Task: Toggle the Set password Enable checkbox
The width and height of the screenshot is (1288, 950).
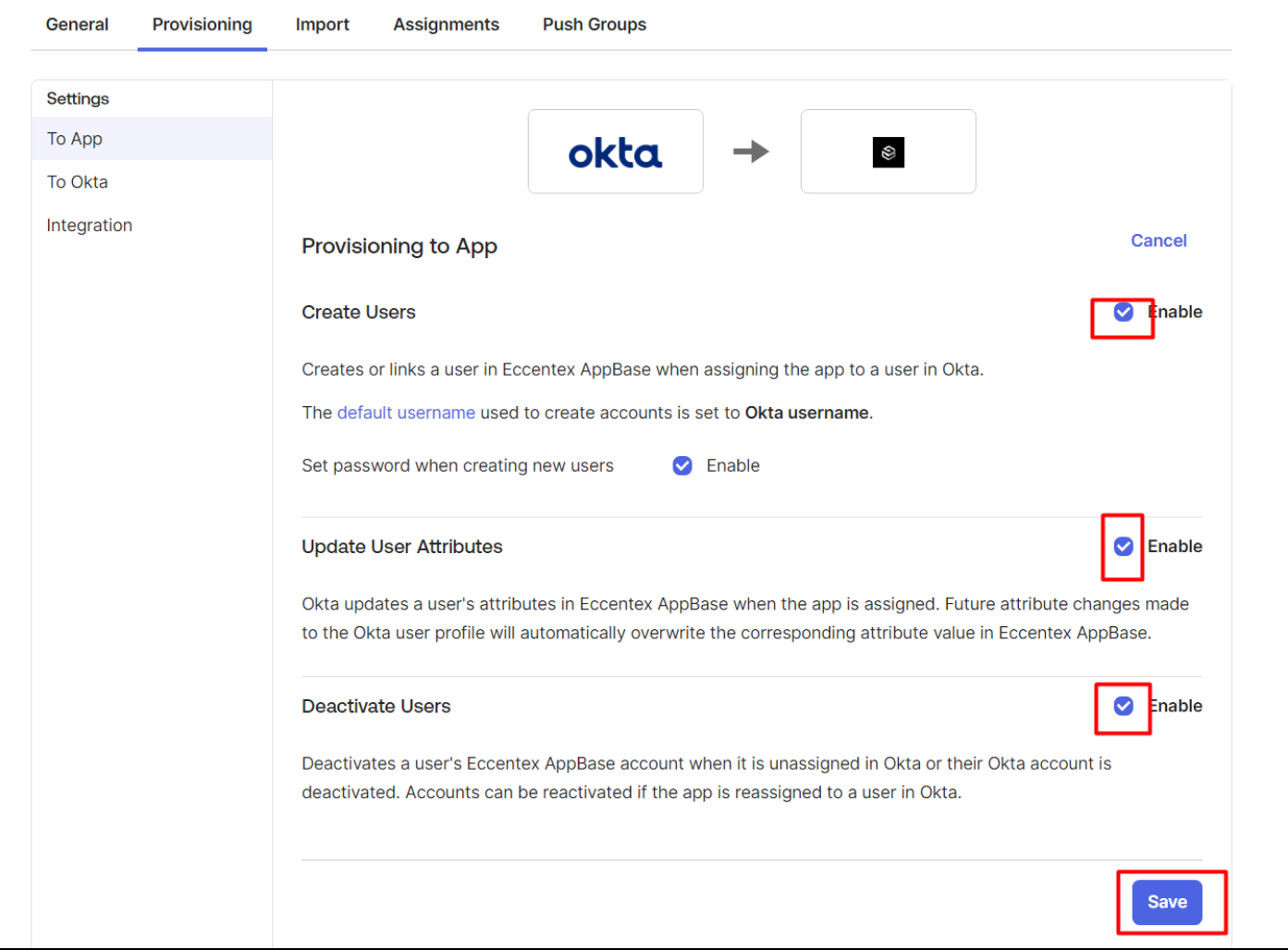Action: pyautogui.click(x=682, y=465)
